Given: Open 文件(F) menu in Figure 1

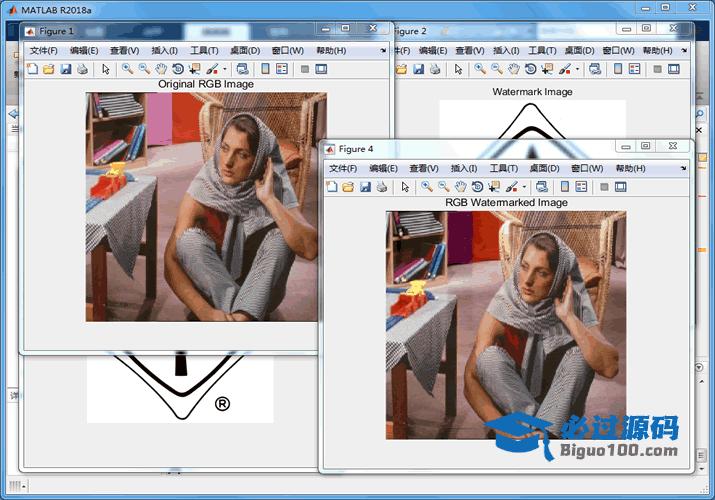Looking at the screenshot, I should [x=44, y=51].
